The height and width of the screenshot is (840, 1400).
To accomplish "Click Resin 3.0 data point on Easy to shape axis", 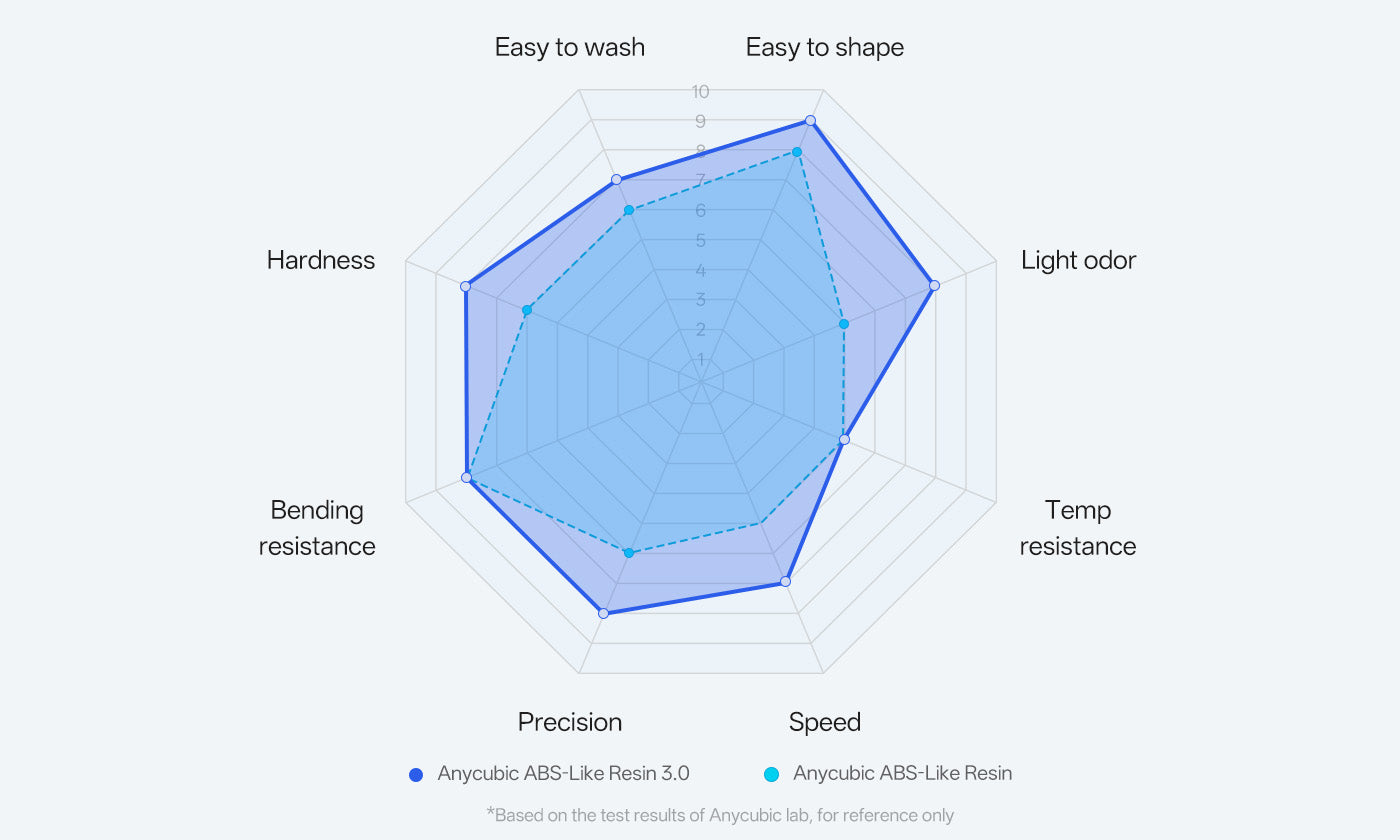I will point(811,121).
